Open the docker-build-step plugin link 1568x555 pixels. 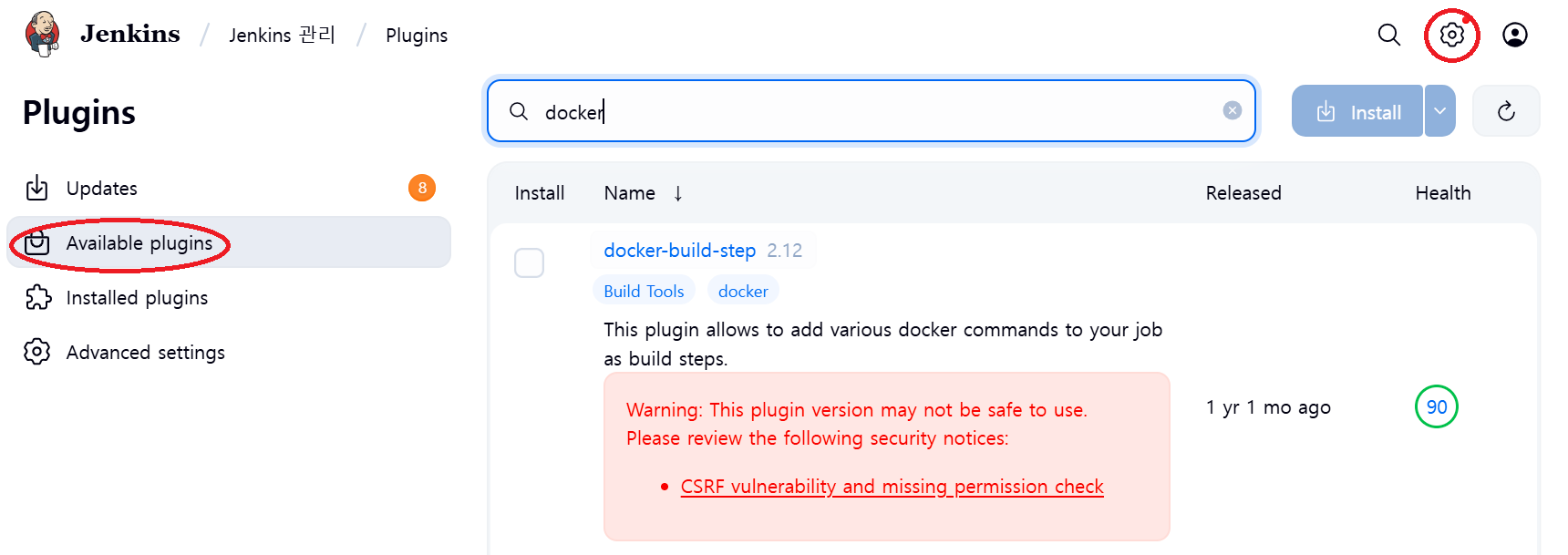point(679,251)
